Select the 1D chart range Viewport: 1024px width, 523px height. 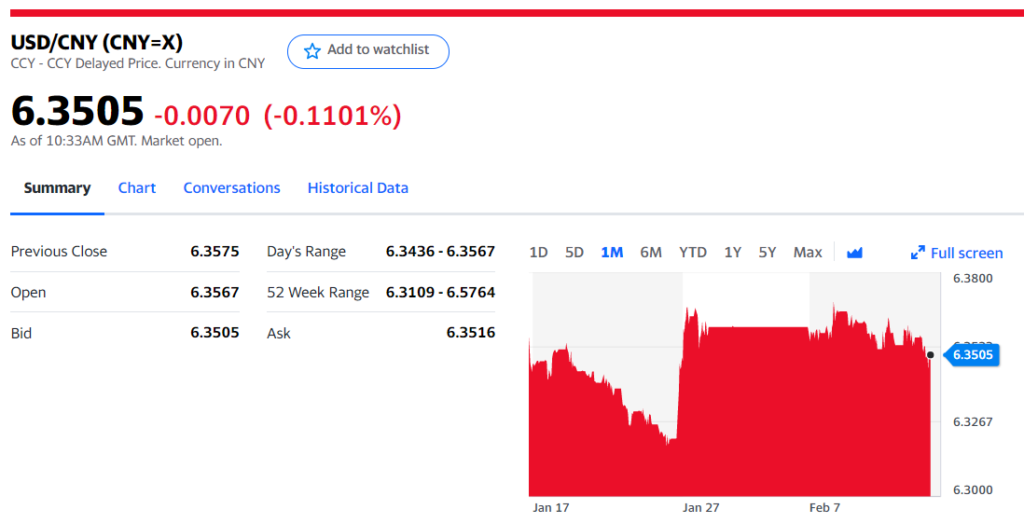538,252
